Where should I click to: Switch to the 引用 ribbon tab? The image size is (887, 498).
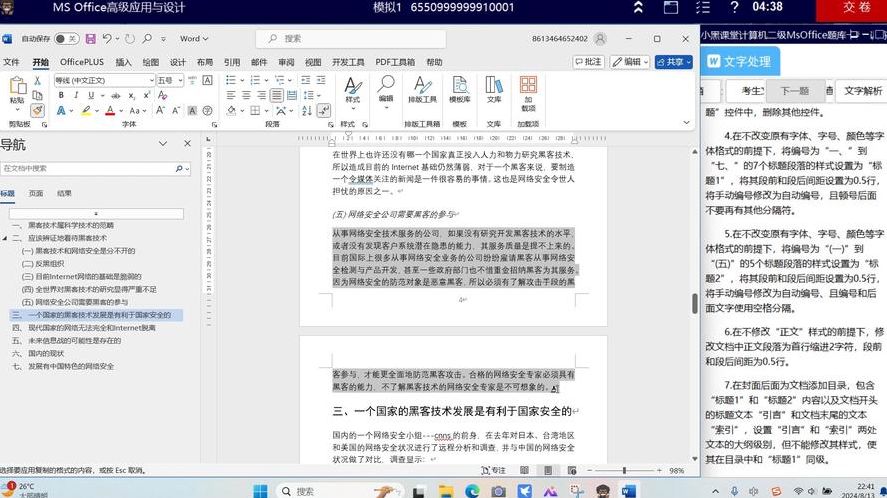click(232, 62)
